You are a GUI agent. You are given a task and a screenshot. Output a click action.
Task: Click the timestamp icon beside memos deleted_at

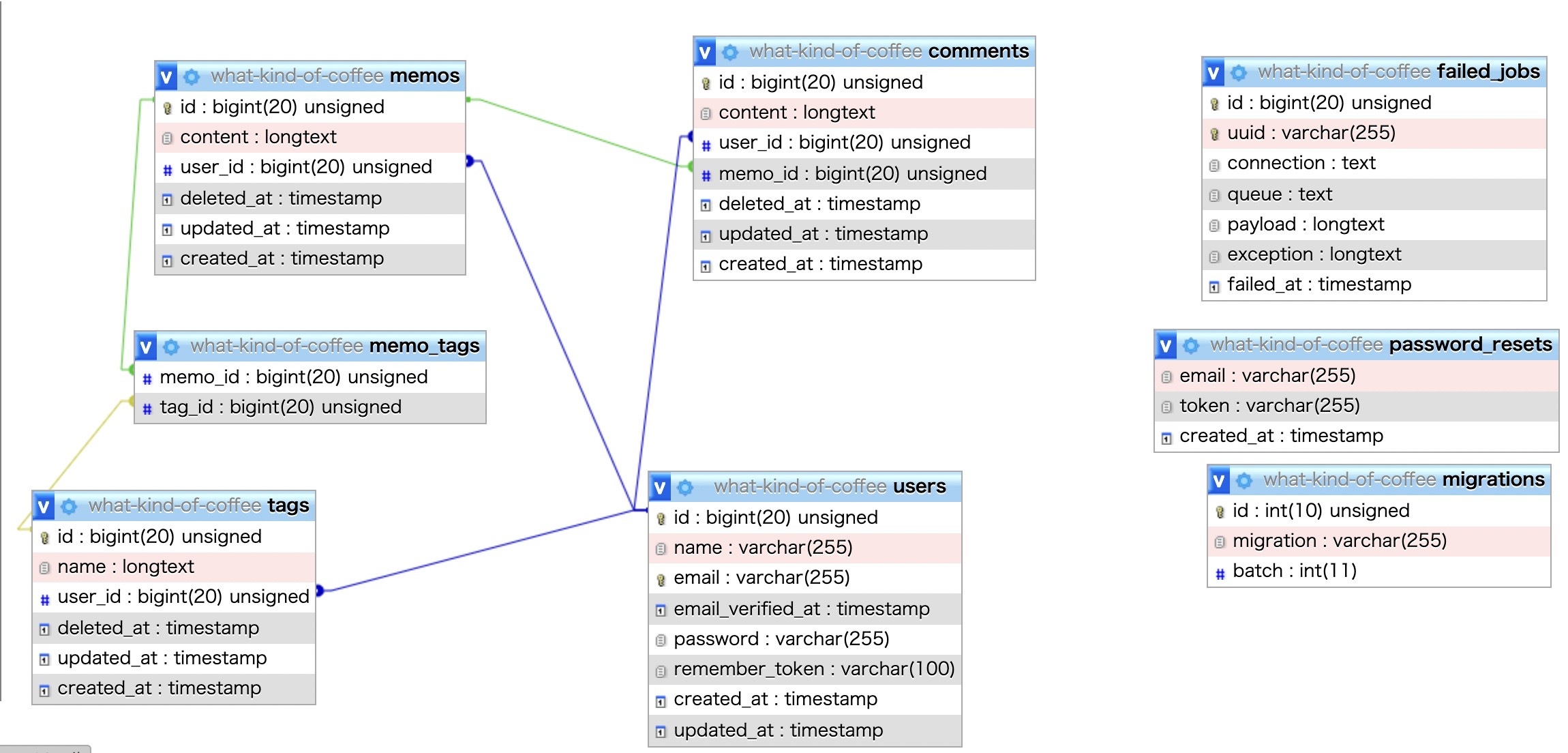pyautogui.click(x=167, y=200)
